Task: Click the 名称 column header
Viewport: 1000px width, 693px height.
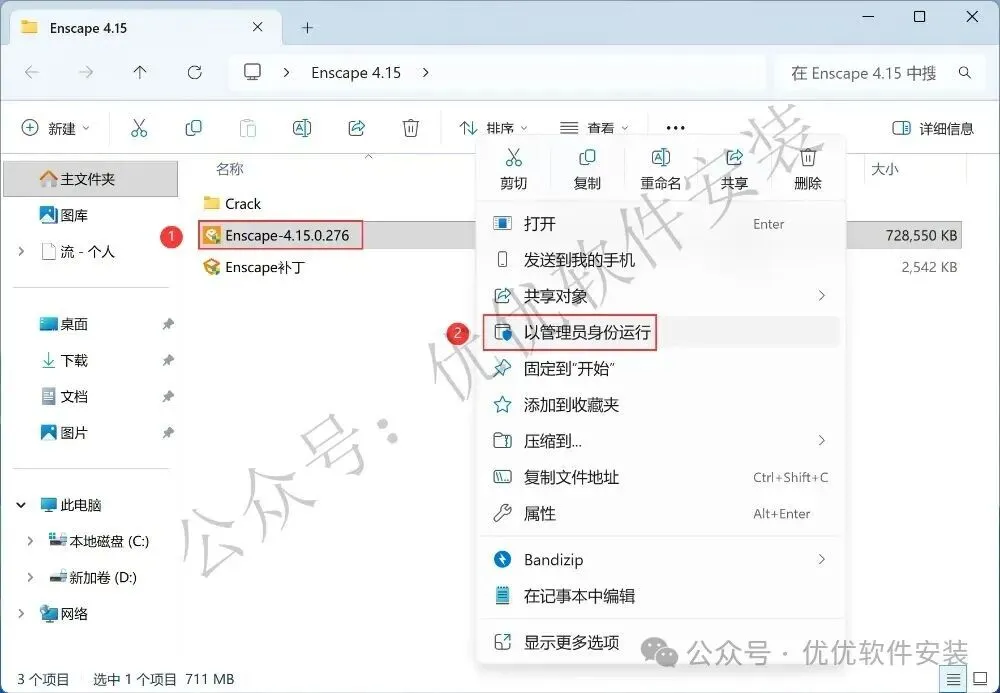Action: pyautogui.click(x=230, y=169)
